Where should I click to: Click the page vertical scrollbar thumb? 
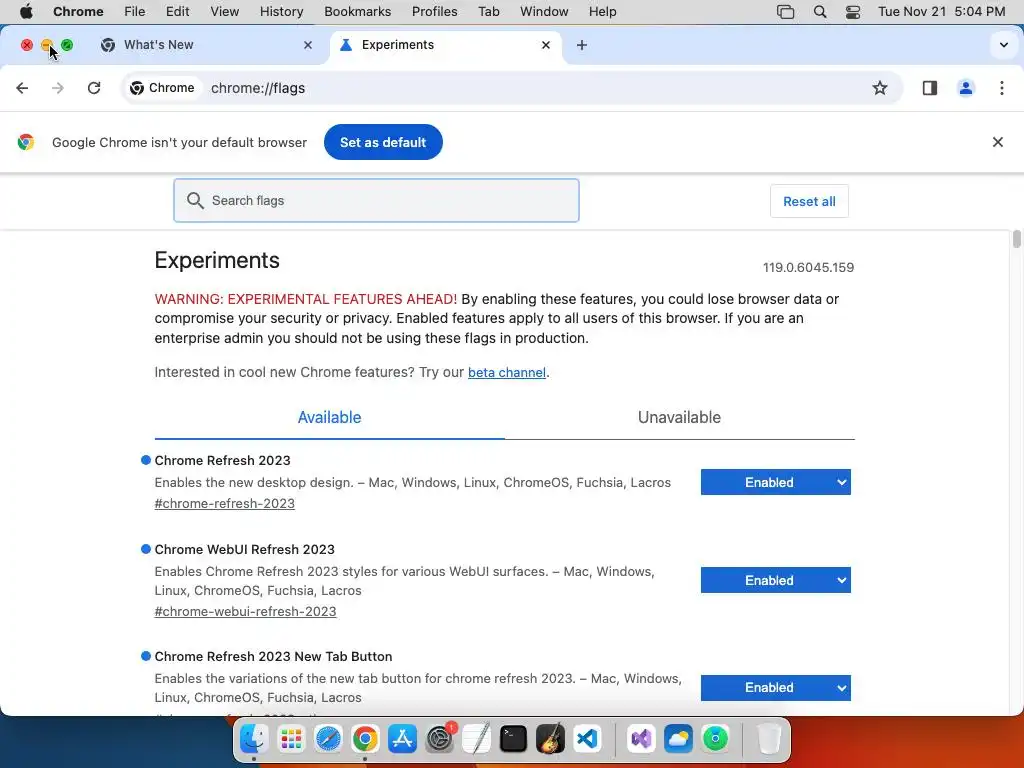click(x=1016, y=239)
